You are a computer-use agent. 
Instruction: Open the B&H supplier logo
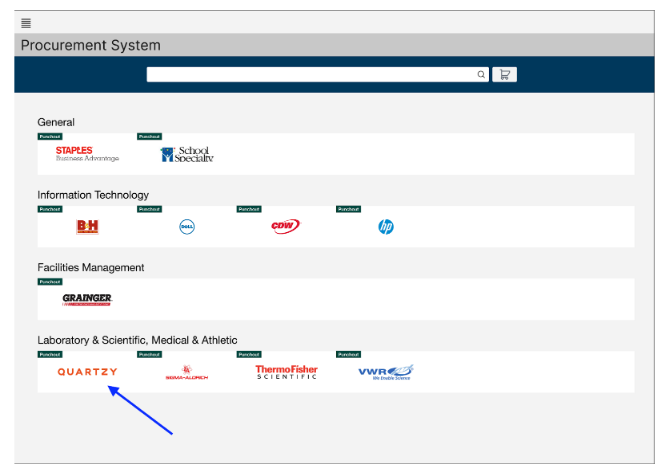click(87, 226)
